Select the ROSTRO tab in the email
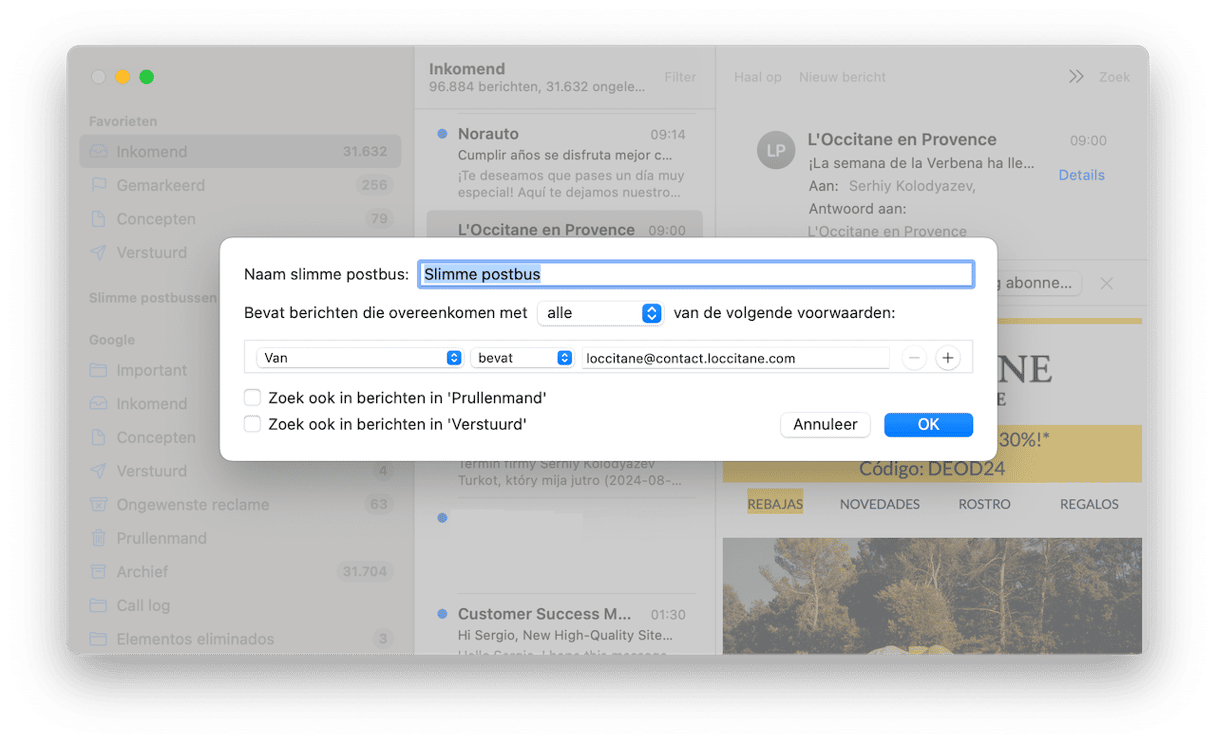This screenshot has height=743, width=1216. (x=984, y=504)
